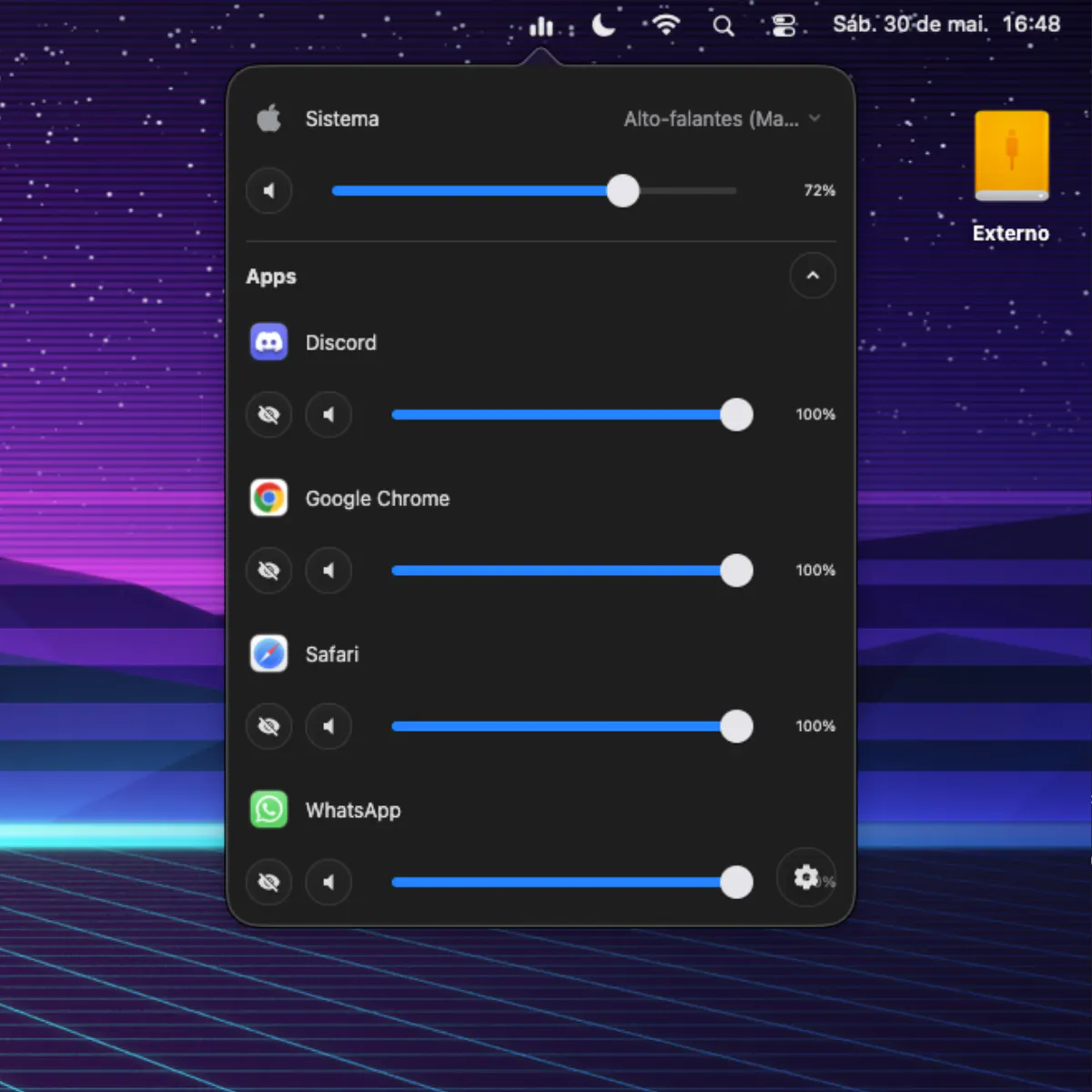
Task: Hide Google Chrome using its eye icon
Action: [269, 571]
